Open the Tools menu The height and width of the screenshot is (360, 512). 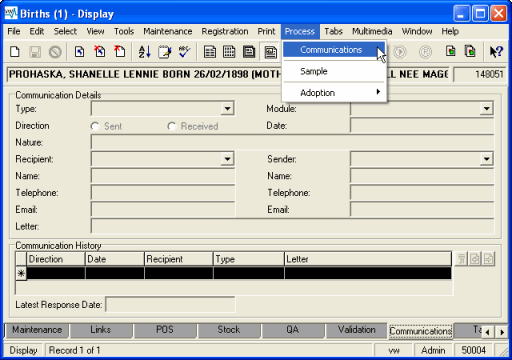(x=124, y=31)
